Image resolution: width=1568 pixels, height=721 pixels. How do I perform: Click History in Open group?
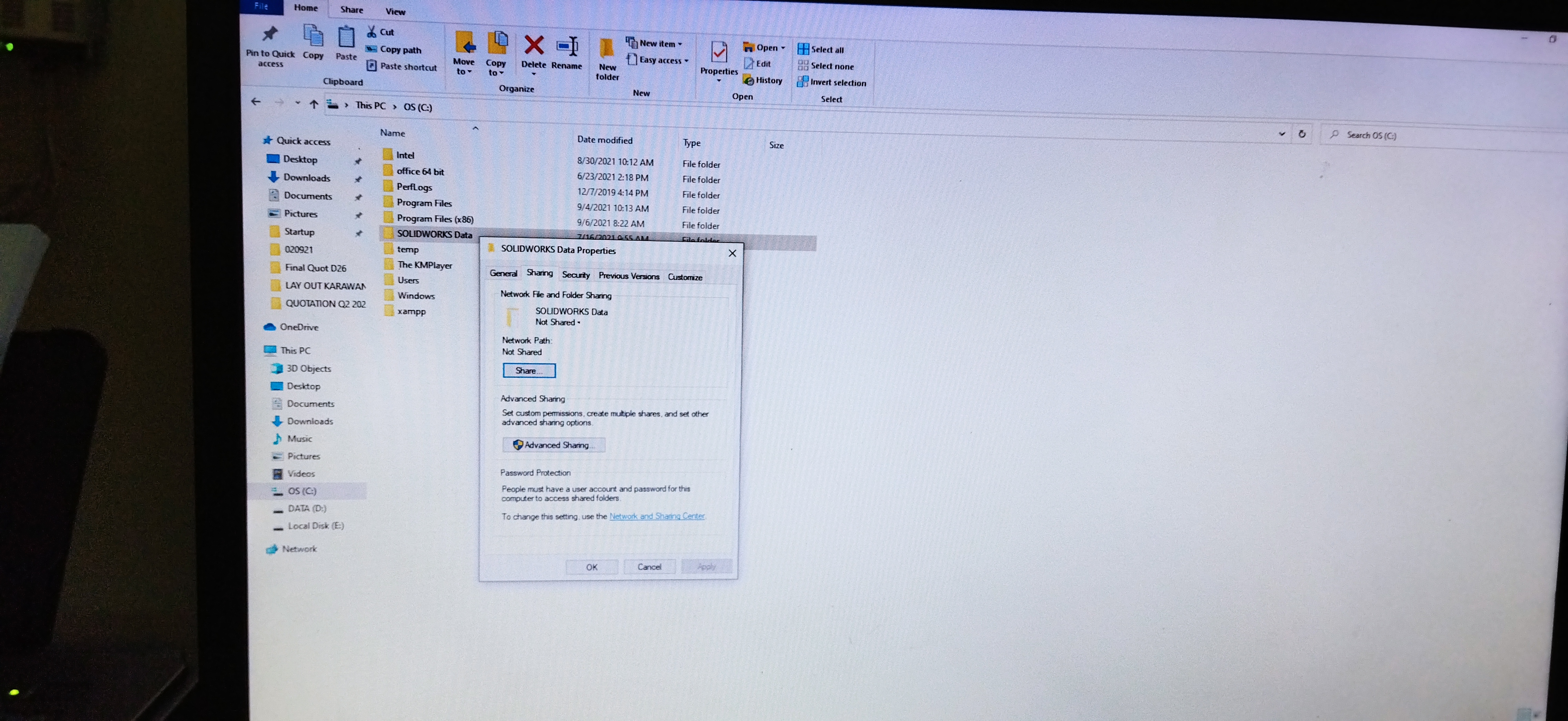tap(763, 80)
